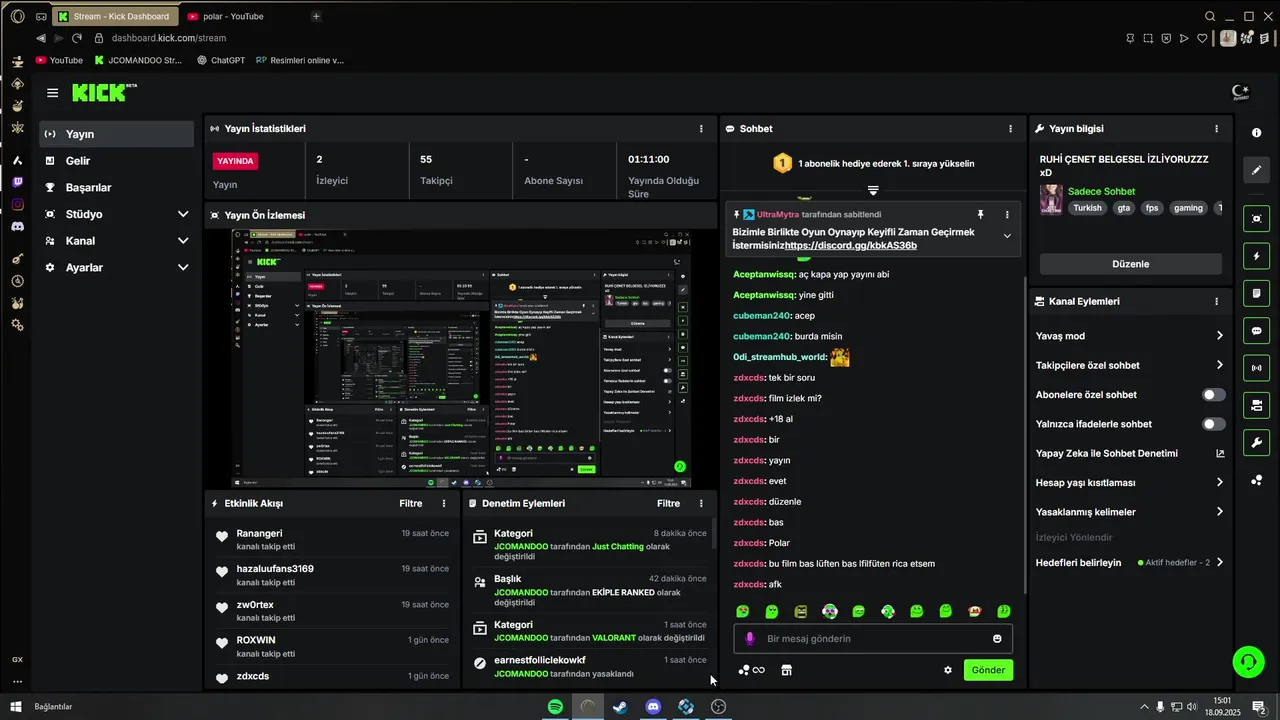This screenshot has width=1280, height=720.
Task: Open the shop icon below chat
Action: (786, 670)
